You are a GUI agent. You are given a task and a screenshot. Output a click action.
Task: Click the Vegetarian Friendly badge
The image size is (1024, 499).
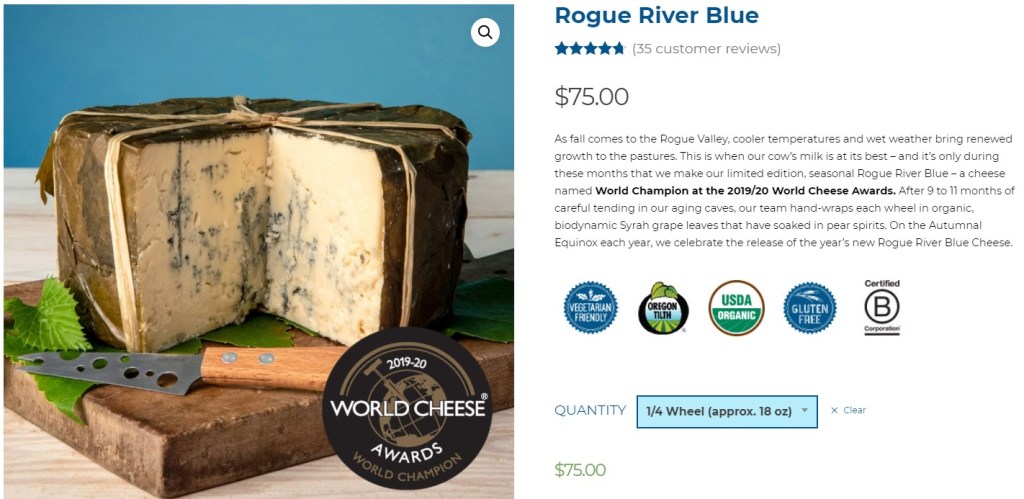(590, 308)
